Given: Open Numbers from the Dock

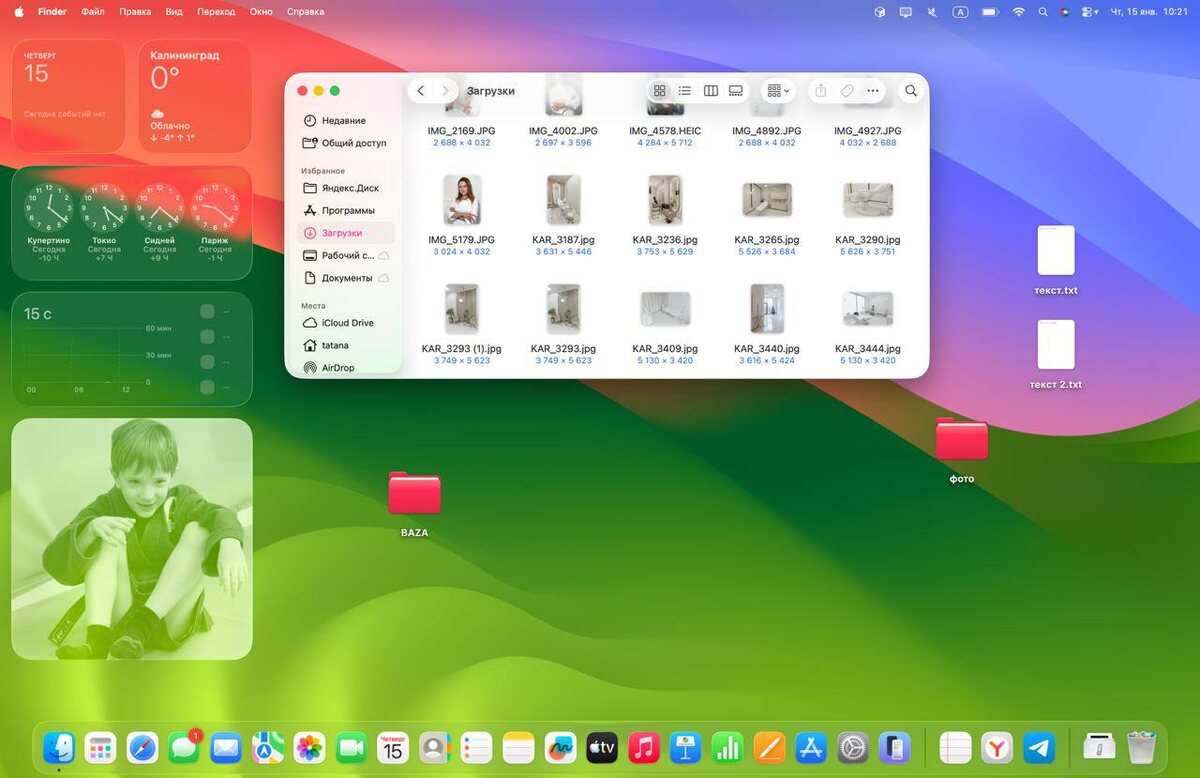Looking at the screenshot, I should point(727,747).
